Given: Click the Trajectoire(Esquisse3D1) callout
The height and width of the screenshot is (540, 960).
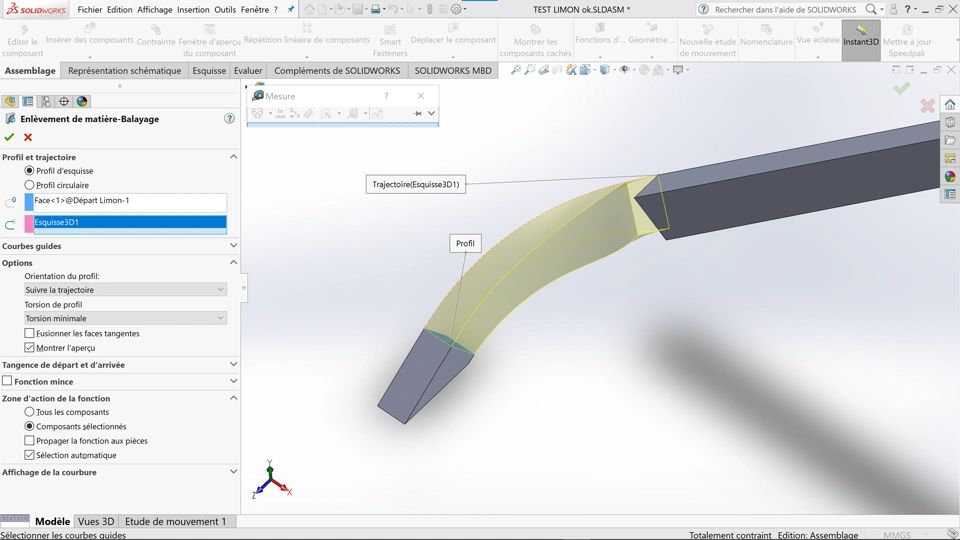Looking at the screenshot, I should (416, 184).
